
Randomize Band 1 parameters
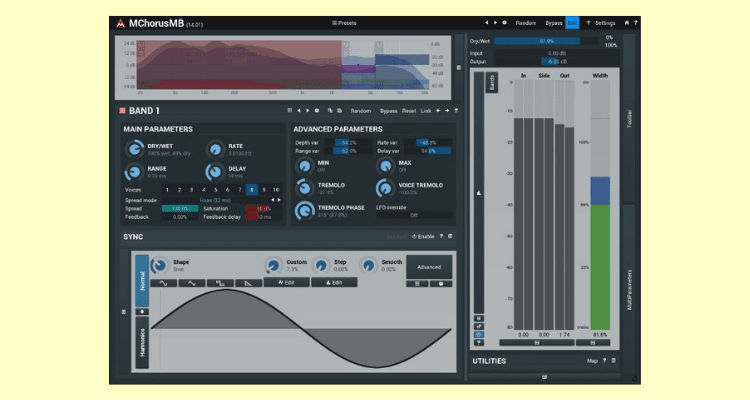[x=361, y=111]
